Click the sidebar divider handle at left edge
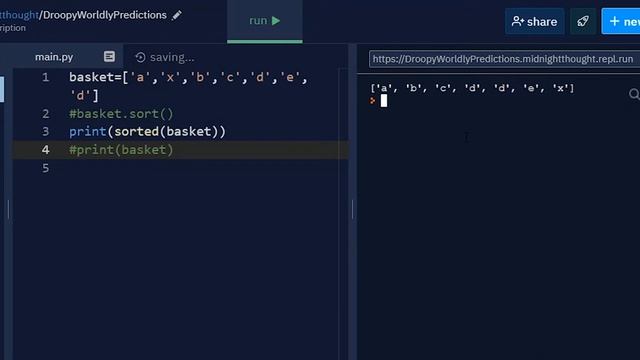Screen dimensions: 640x360 click(x=9, y=209)
